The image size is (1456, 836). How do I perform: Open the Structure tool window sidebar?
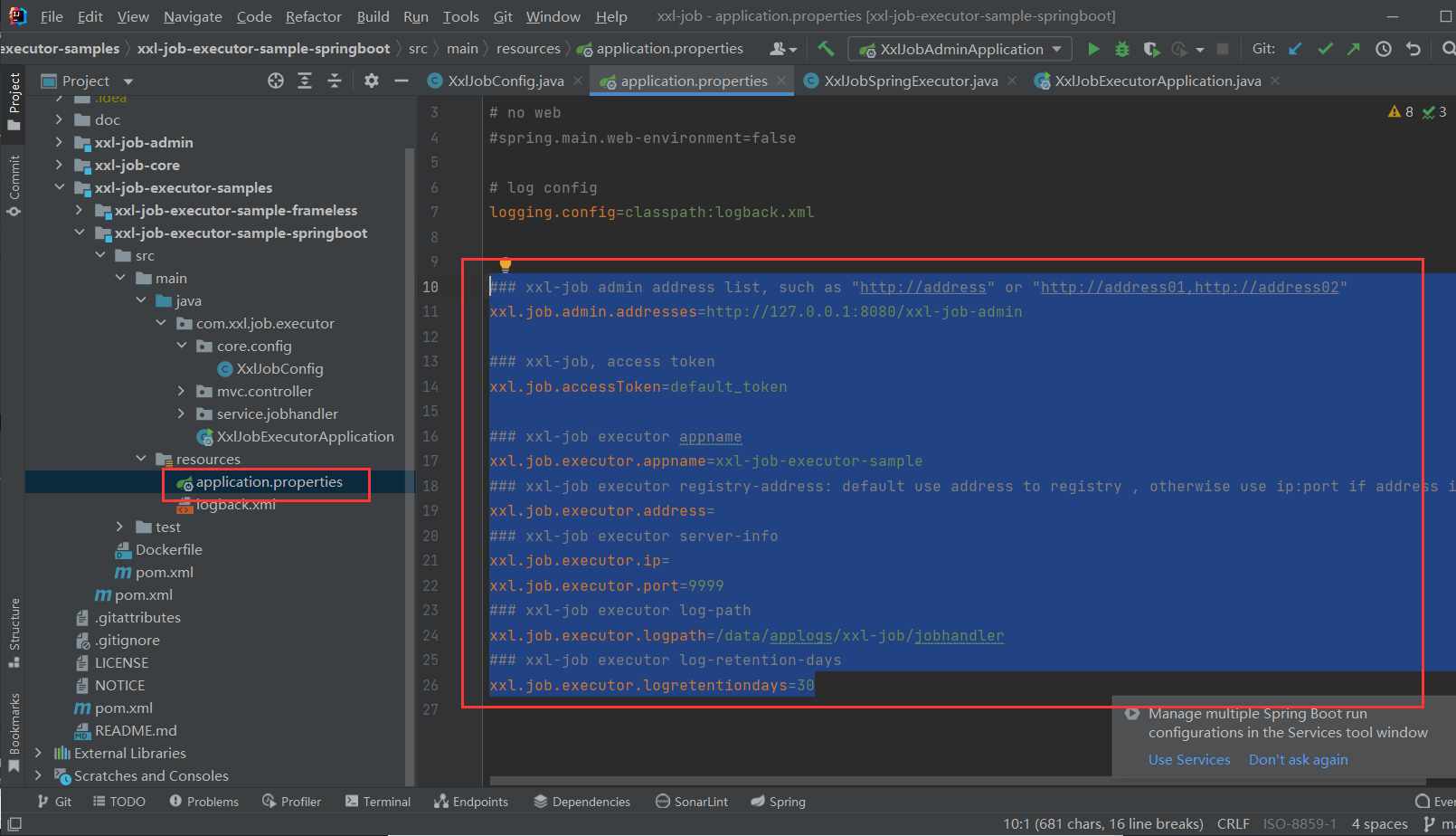click(14, 633)
